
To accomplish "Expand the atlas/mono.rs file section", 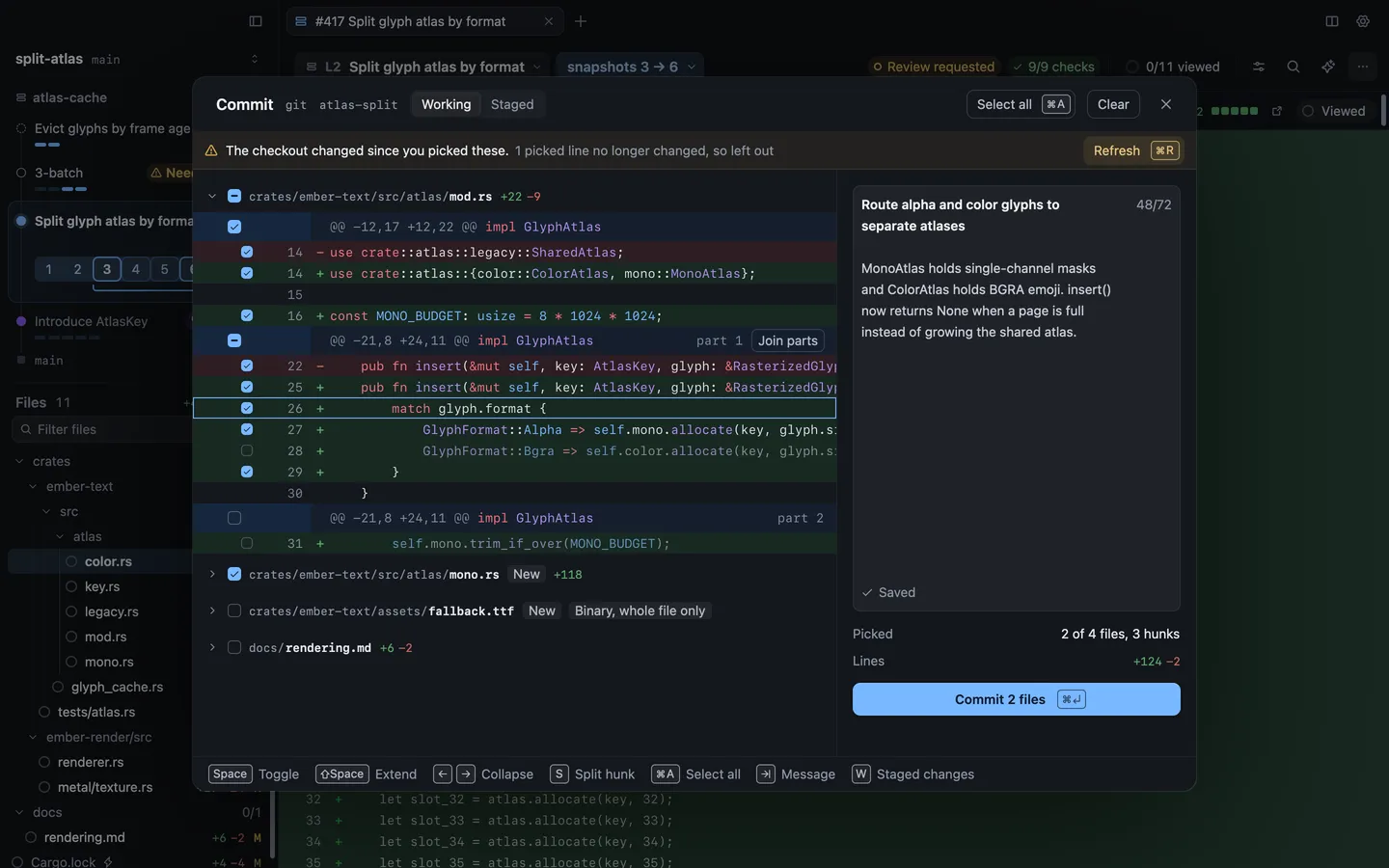I will point(212,574).
